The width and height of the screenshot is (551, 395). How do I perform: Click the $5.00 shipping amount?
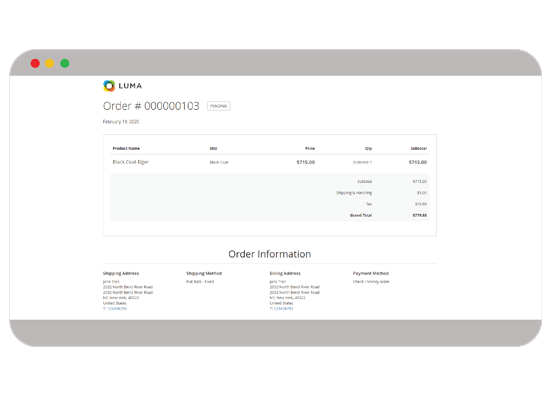point(422,193)
